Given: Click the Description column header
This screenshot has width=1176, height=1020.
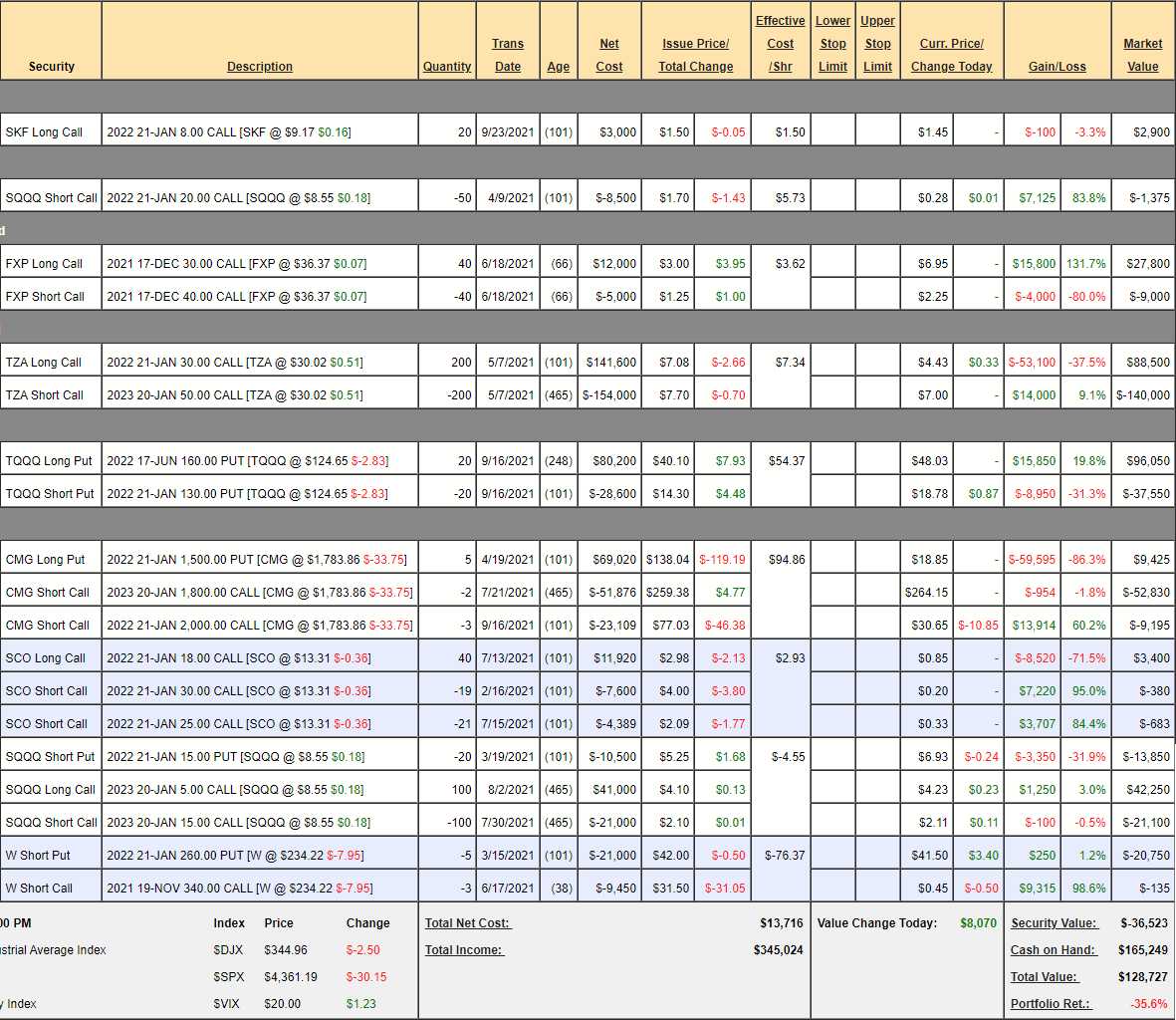Looking at the screenshot, I should 259,67.
